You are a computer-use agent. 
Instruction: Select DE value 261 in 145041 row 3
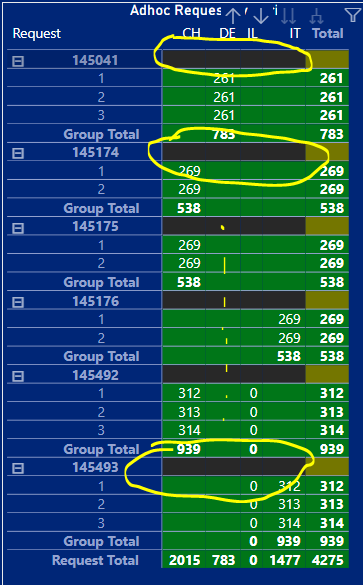(224, 115)
